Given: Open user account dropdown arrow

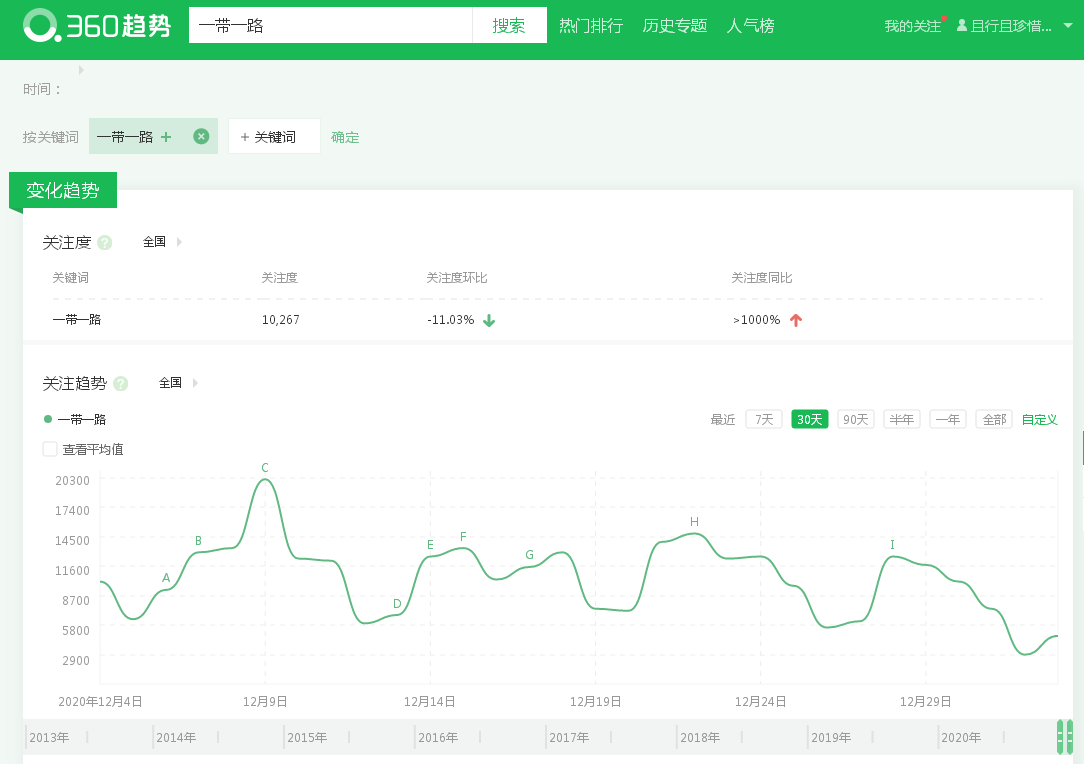Looking at the screenshot, I should [x=1067, y=26].
